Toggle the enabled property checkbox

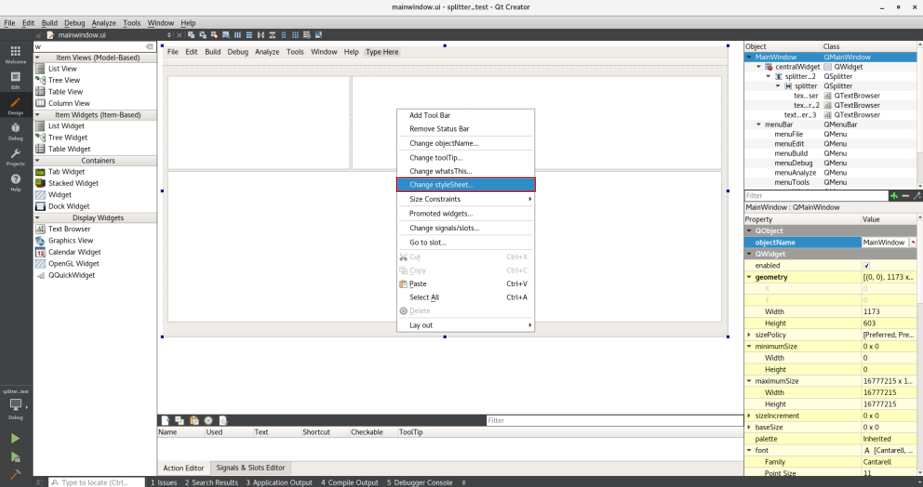[x=866, y=266]
